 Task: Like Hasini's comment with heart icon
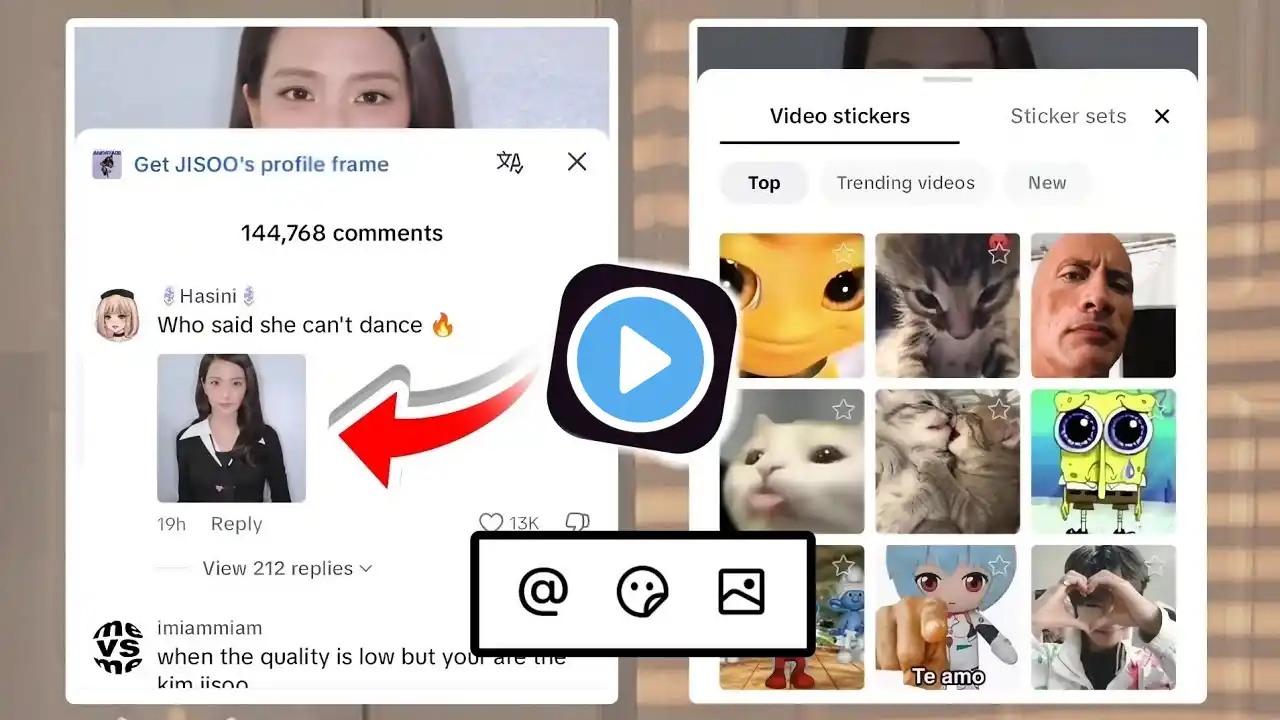tap(491, 523)
